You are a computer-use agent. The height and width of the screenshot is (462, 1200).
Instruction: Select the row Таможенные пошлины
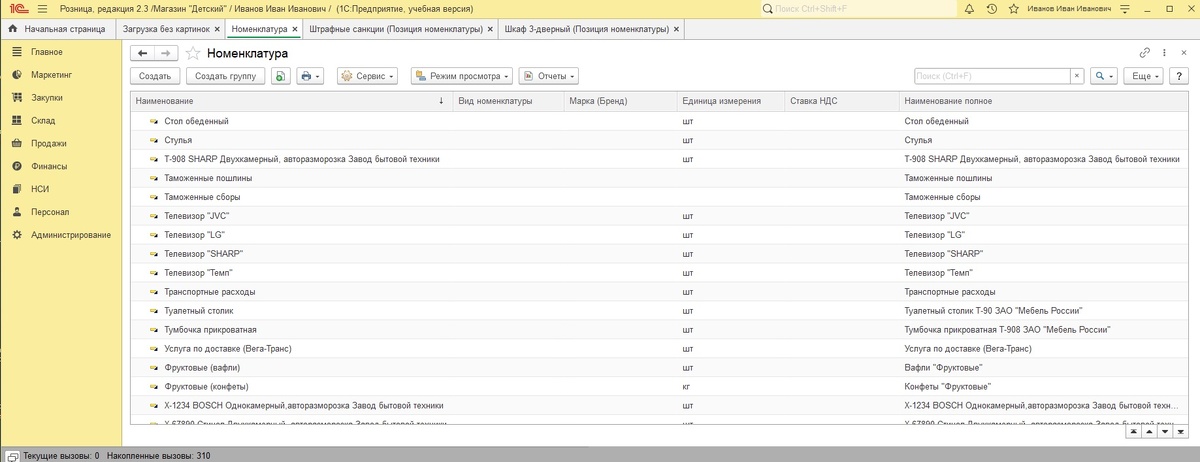coord(659,178)
